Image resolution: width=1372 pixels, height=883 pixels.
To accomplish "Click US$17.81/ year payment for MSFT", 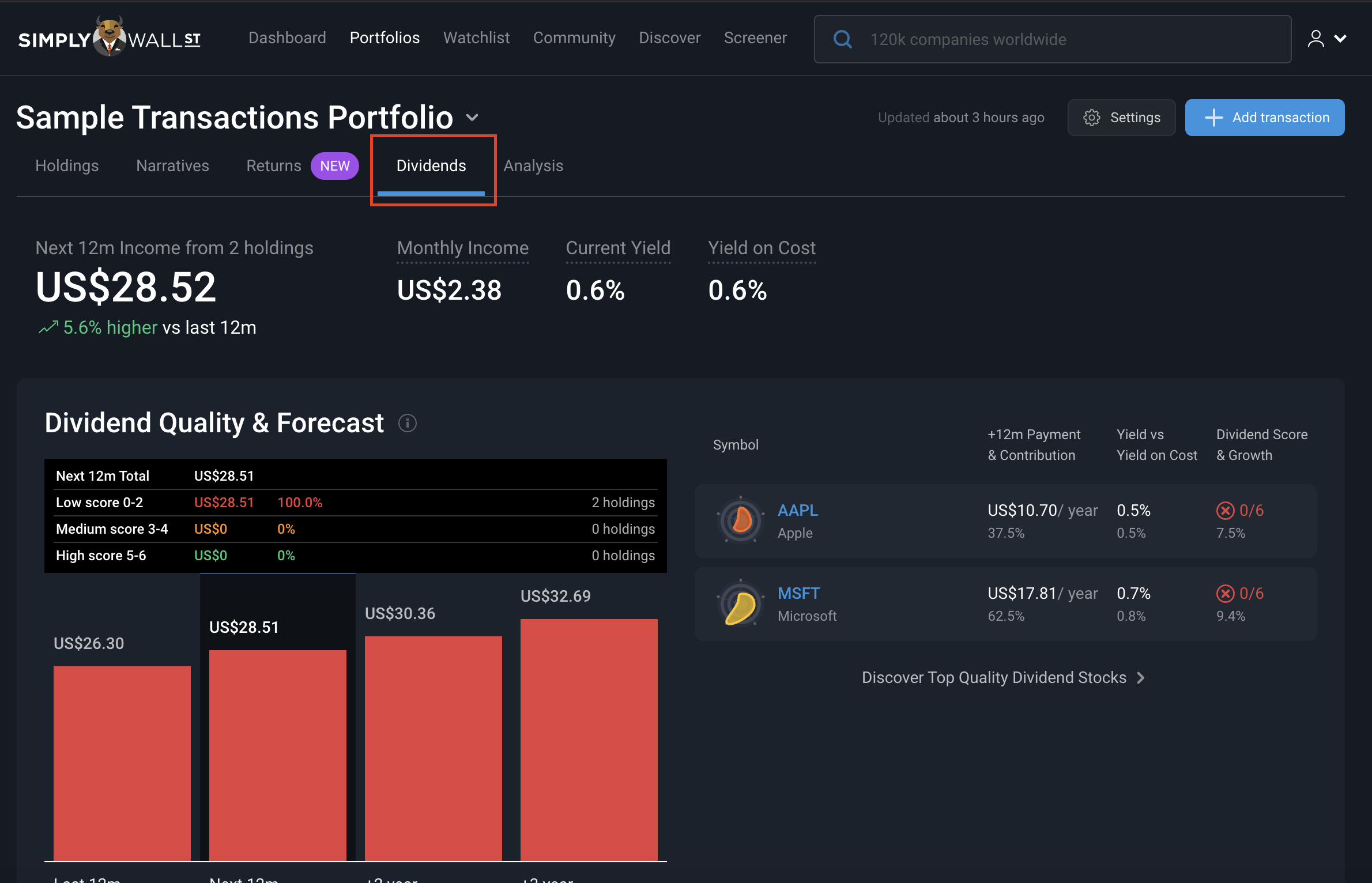I will (1042, 594).
